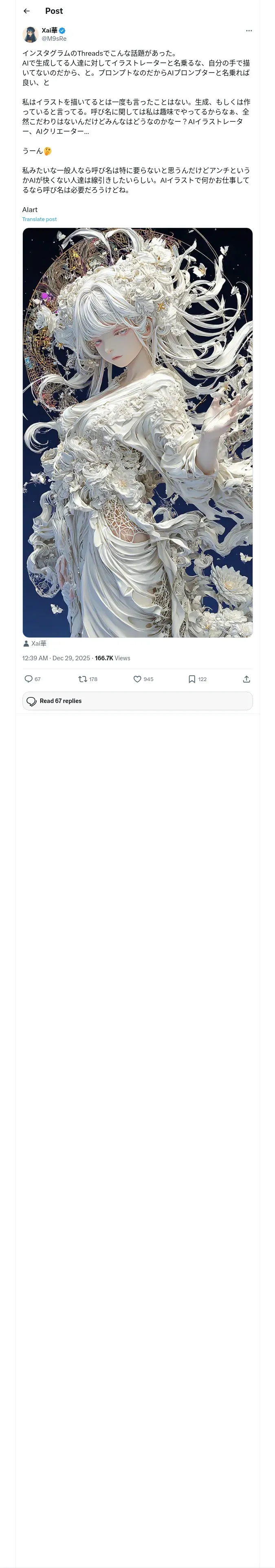The width and height of the screenshot is (275, 1568).
Task: Click the Post header title
Action: pyautogui.click(x=54, y=11)
